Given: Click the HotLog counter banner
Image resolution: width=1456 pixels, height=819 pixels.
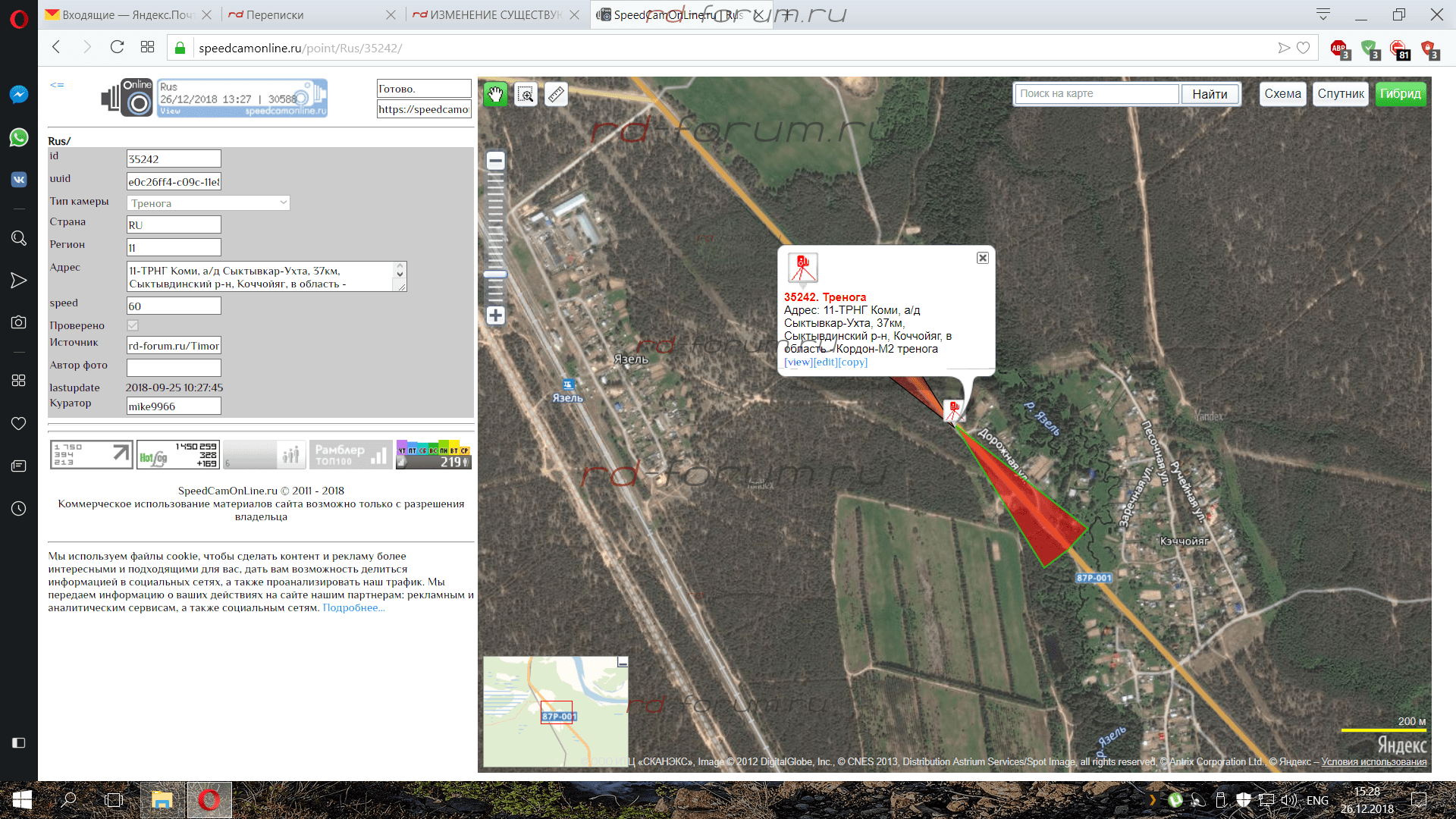Looking at the screenshot, I should [178, 455].
